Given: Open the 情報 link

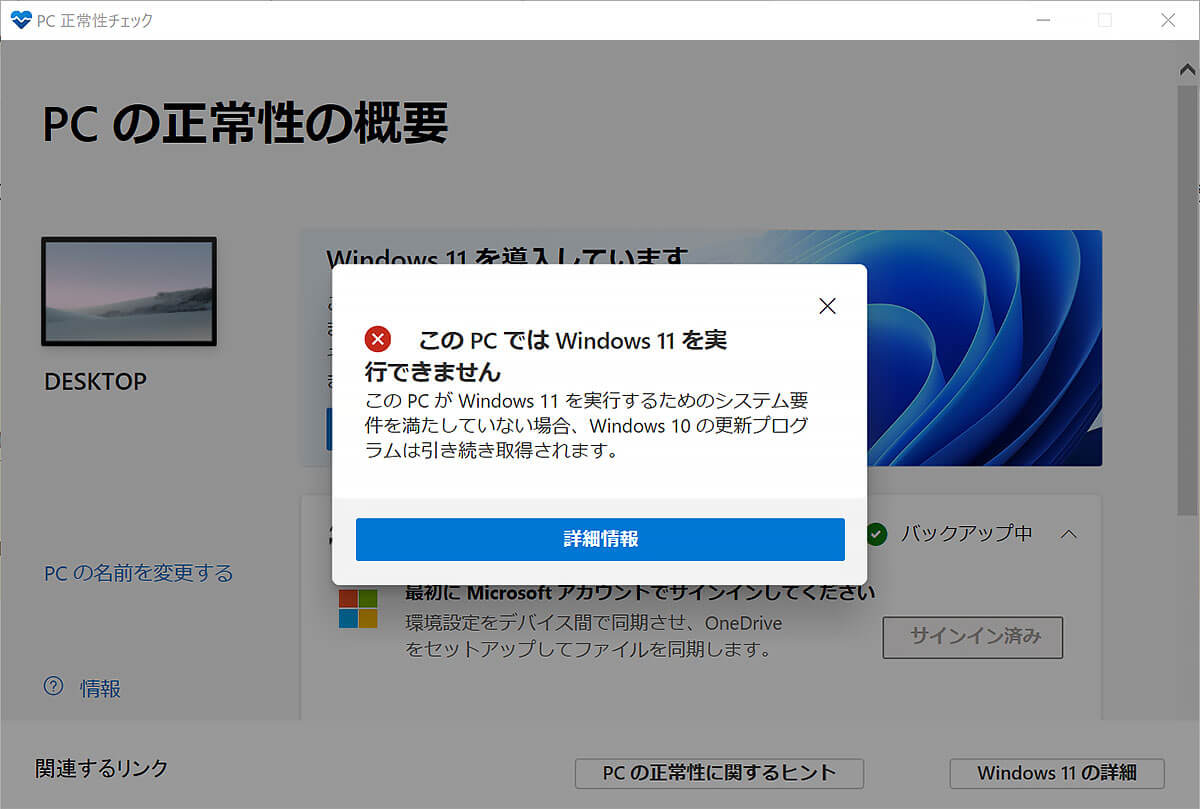Looking at the screenshot, I should click(100, 688).
